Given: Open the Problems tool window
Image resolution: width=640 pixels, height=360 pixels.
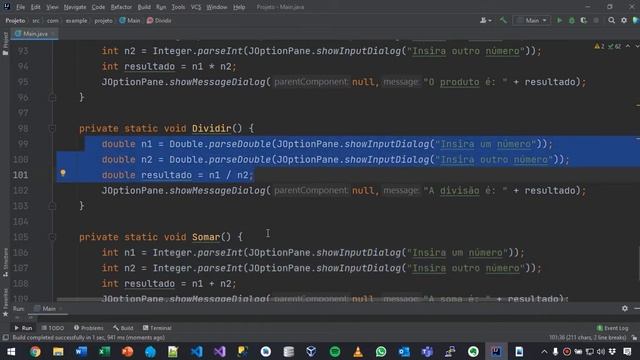Looking at the screenshot, I should [x=89, y=328].
